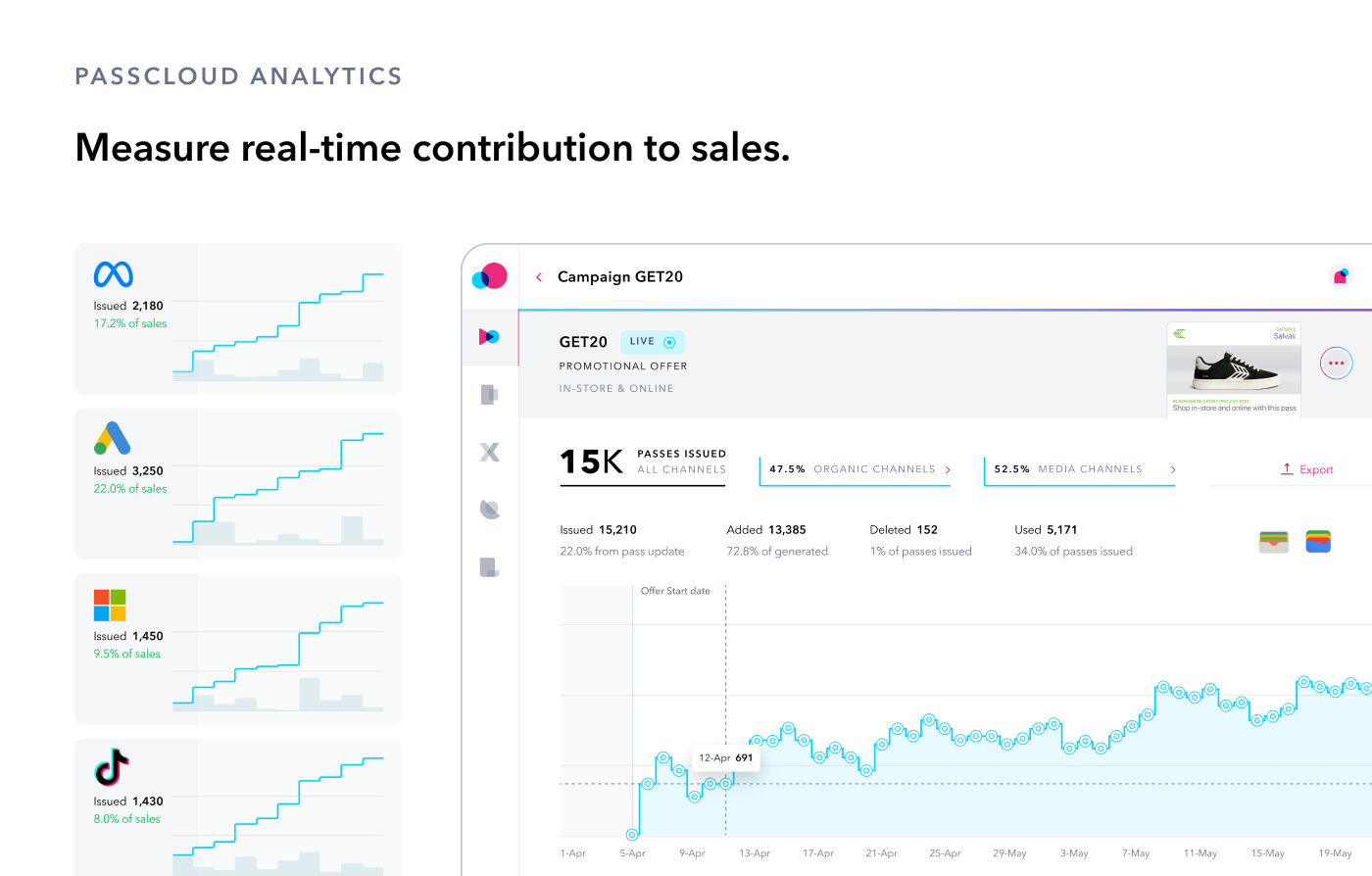Select the 15K Passes Issued All Channels tab

point(643,462)
